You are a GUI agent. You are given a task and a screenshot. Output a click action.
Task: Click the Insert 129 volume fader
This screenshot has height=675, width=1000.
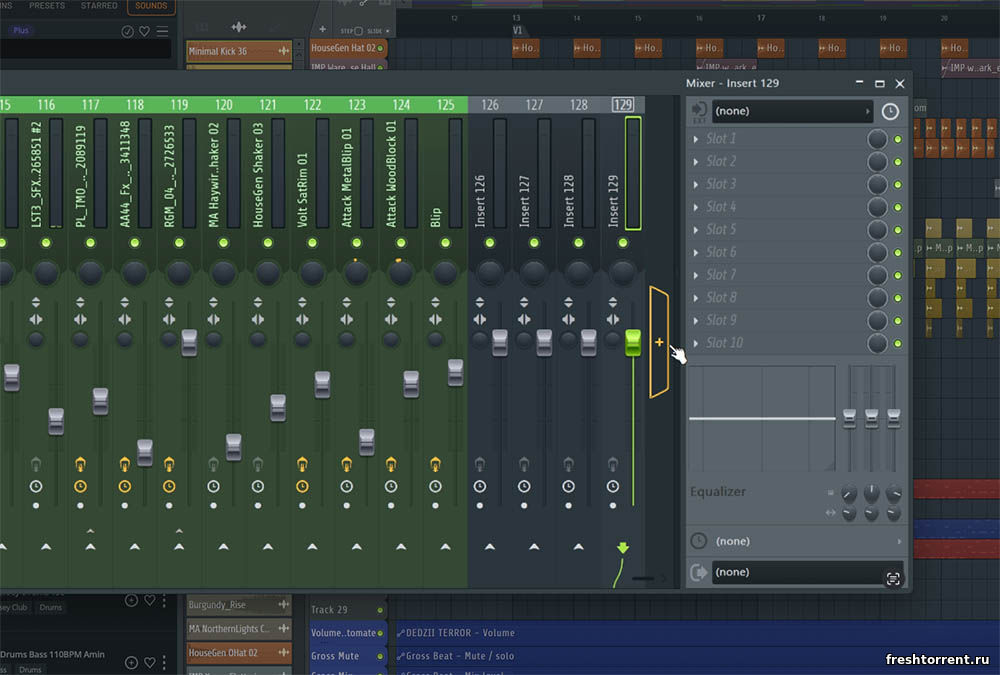(633, 343)
